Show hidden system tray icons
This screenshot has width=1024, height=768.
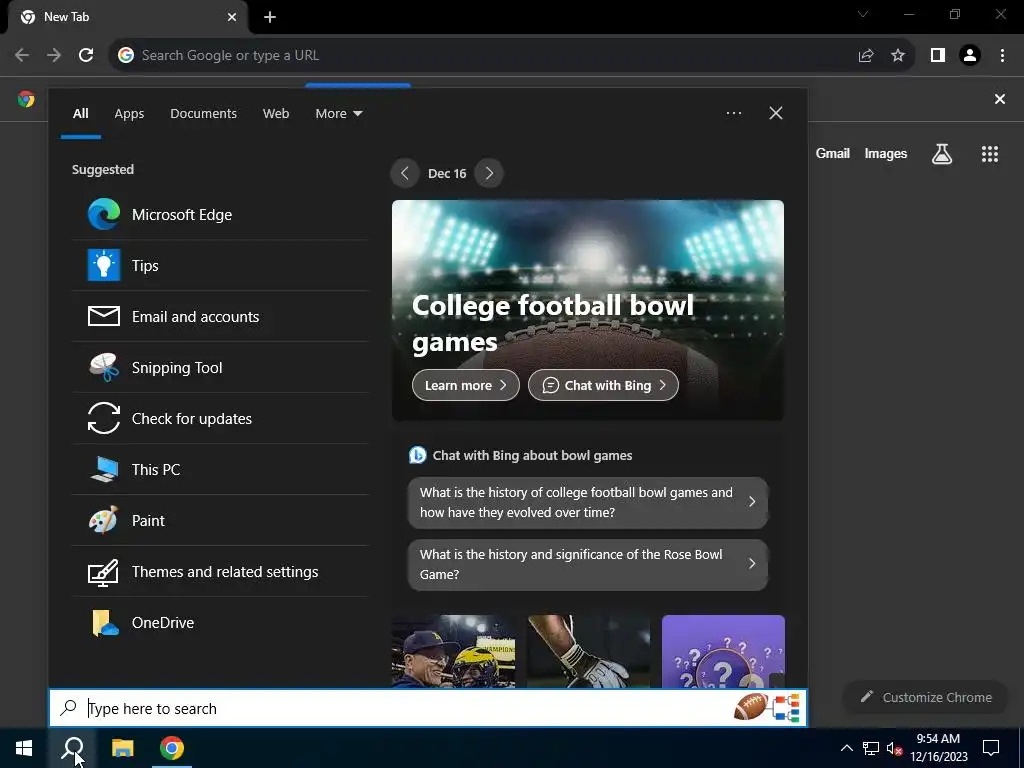(x=846, y=748)
